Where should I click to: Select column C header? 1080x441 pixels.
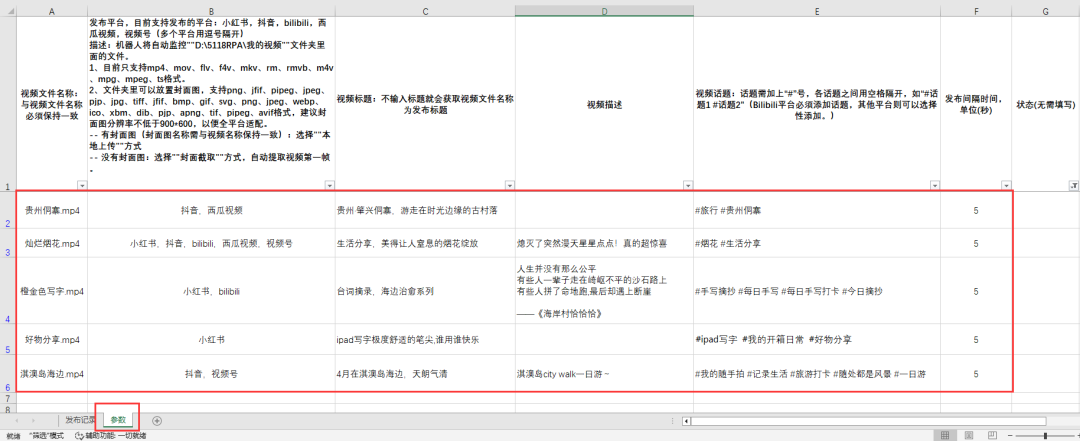[x=425, y=11]
